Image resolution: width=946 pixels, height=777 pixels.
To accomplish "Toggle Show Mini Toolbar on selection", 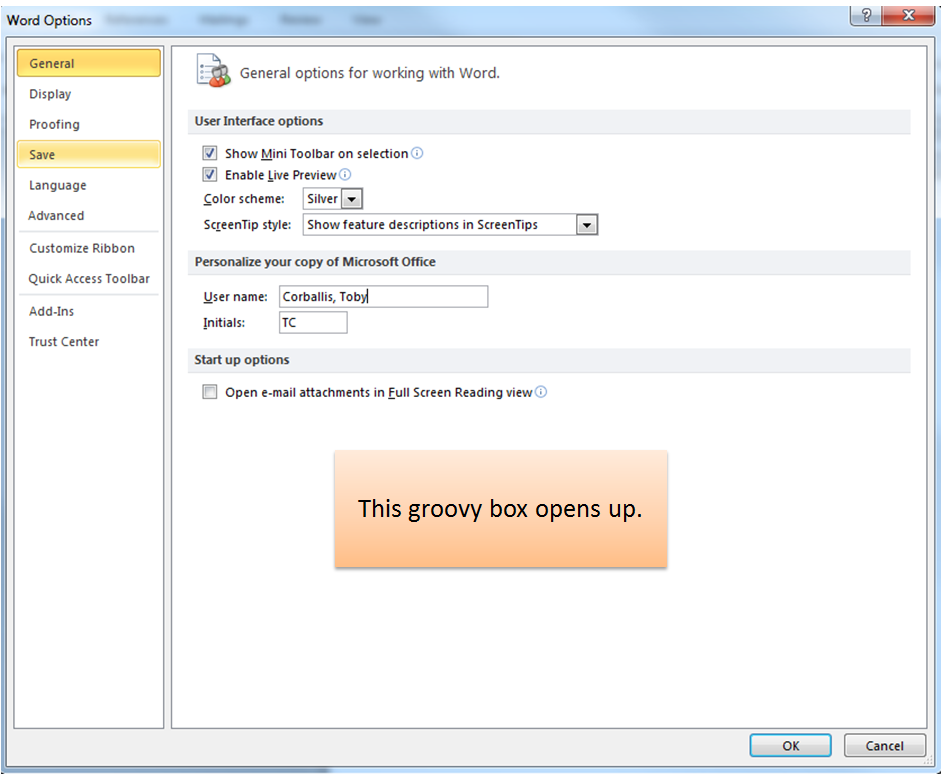I will pos(209,153).
